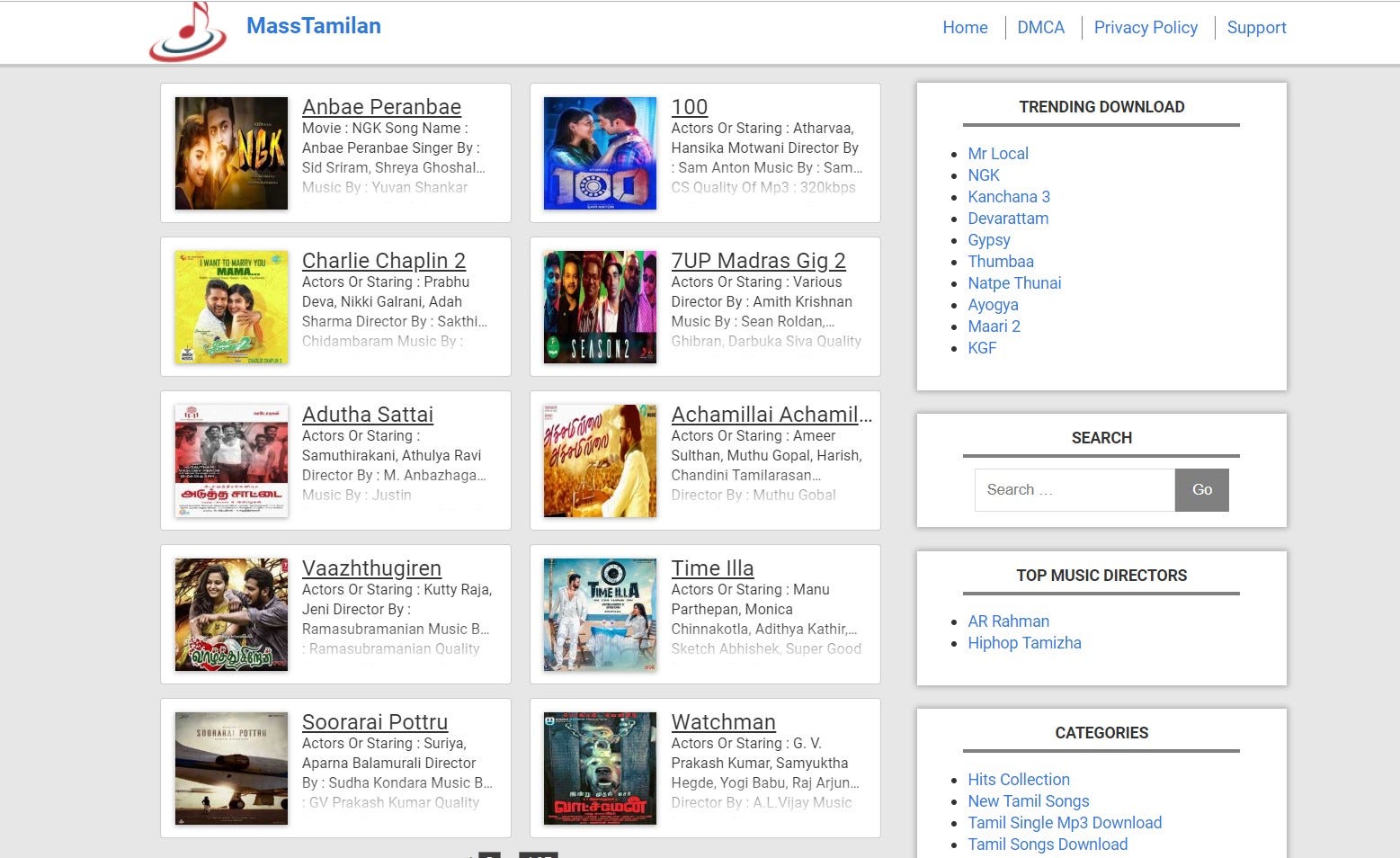This screenshot has width=1400, height=858.
Task: Open Devarattam in Trending Download
Action: [x=1008, y=219]
